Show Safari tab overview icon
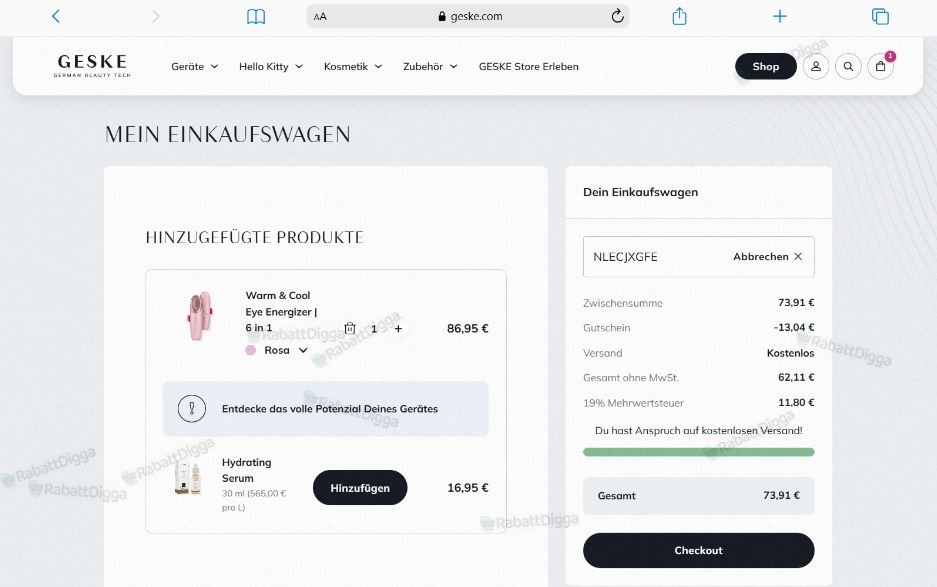 click(880, 16)
